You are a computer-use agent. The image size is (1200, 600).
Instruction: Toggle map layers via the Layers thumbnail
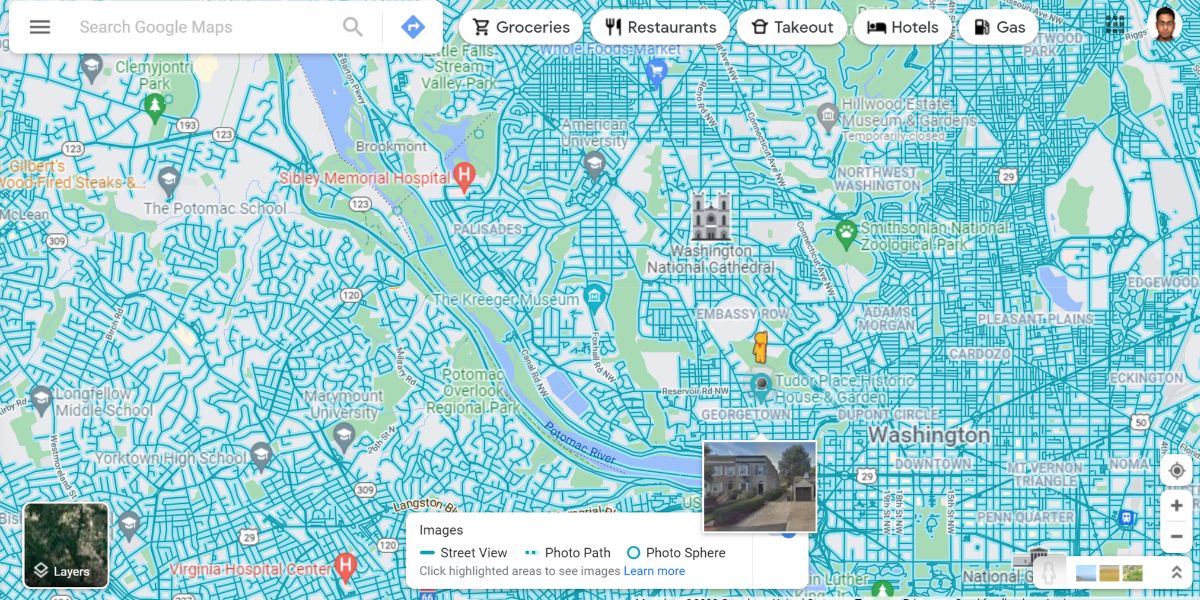(x=66, y=545)
